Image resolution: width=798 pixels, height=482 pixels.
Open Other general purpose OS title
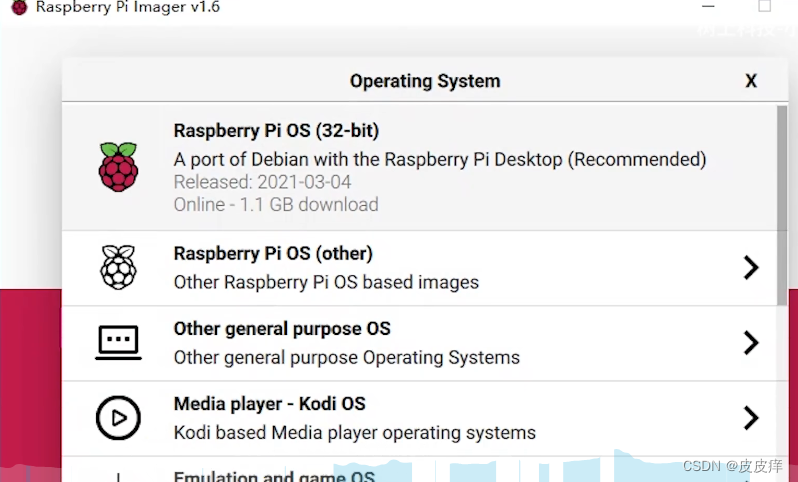pyautogui.click(x=282, y=329)
